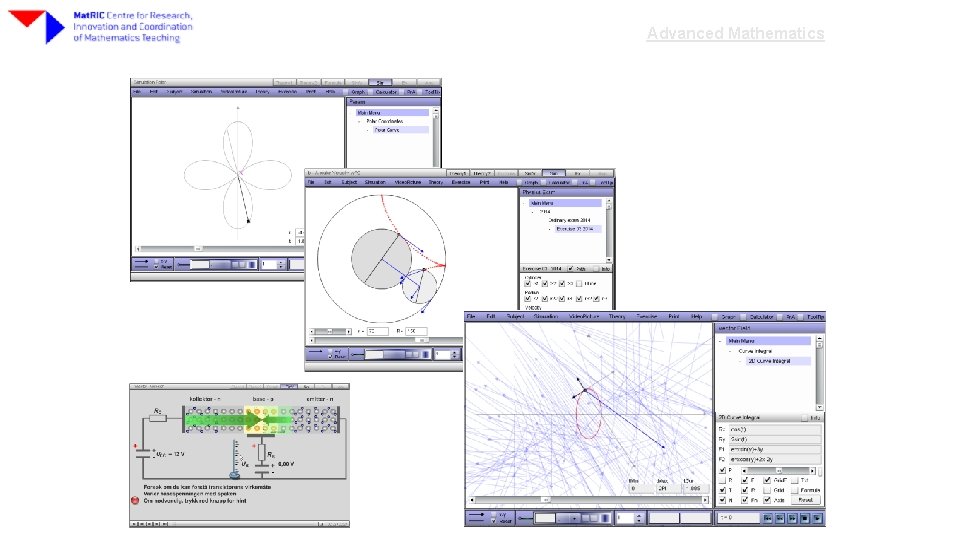Viewport: 960px width, 540px height.
Task: Click step-back playback icon
Action: point(780,519)
